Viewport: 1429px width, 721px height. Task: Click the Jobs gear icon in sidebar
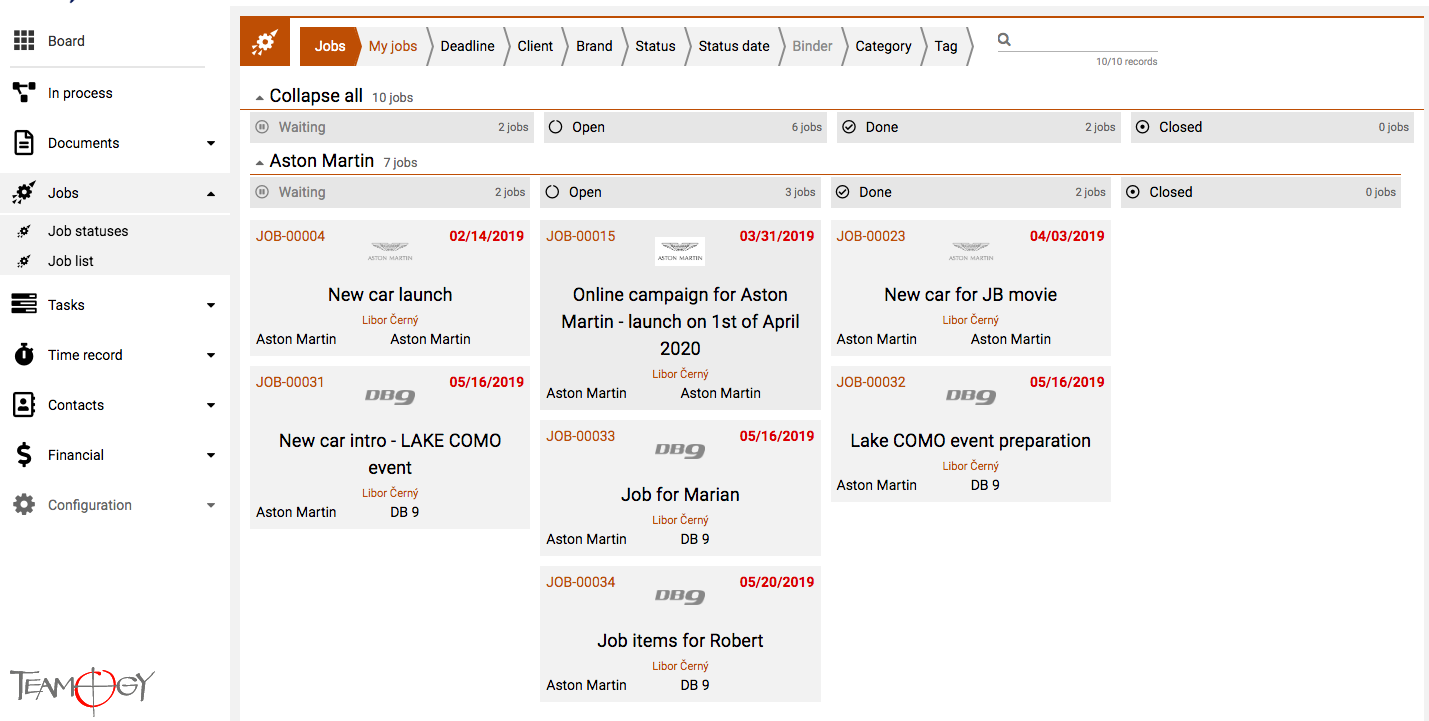23,193
